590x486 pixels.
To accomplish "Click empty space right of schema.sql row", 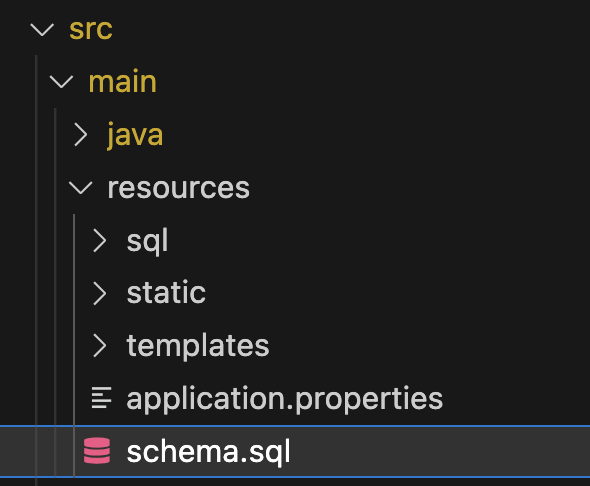I will (440, 451).
